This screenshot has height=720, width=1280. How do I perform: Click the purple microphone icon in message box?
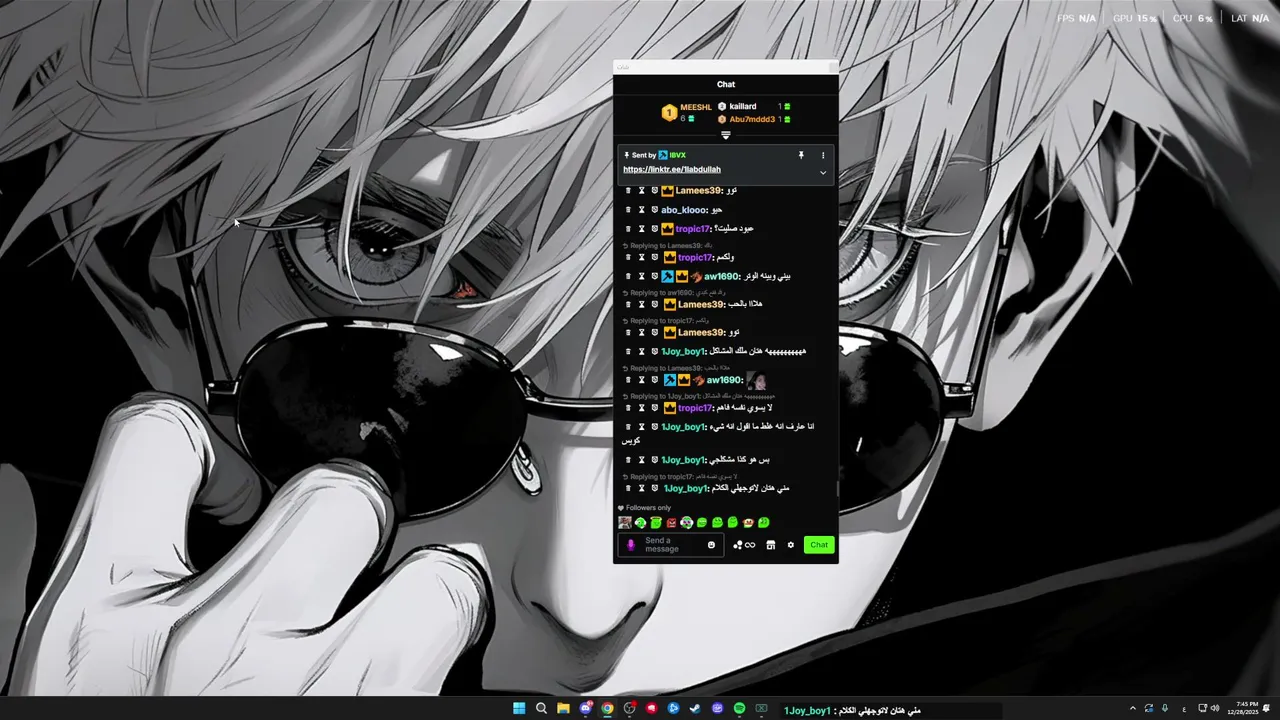(630, 545)
